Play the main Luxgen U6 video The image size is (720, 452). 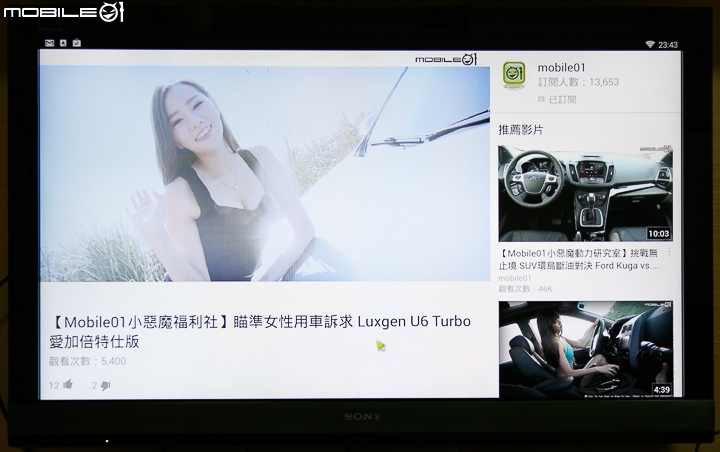[265, 173]
